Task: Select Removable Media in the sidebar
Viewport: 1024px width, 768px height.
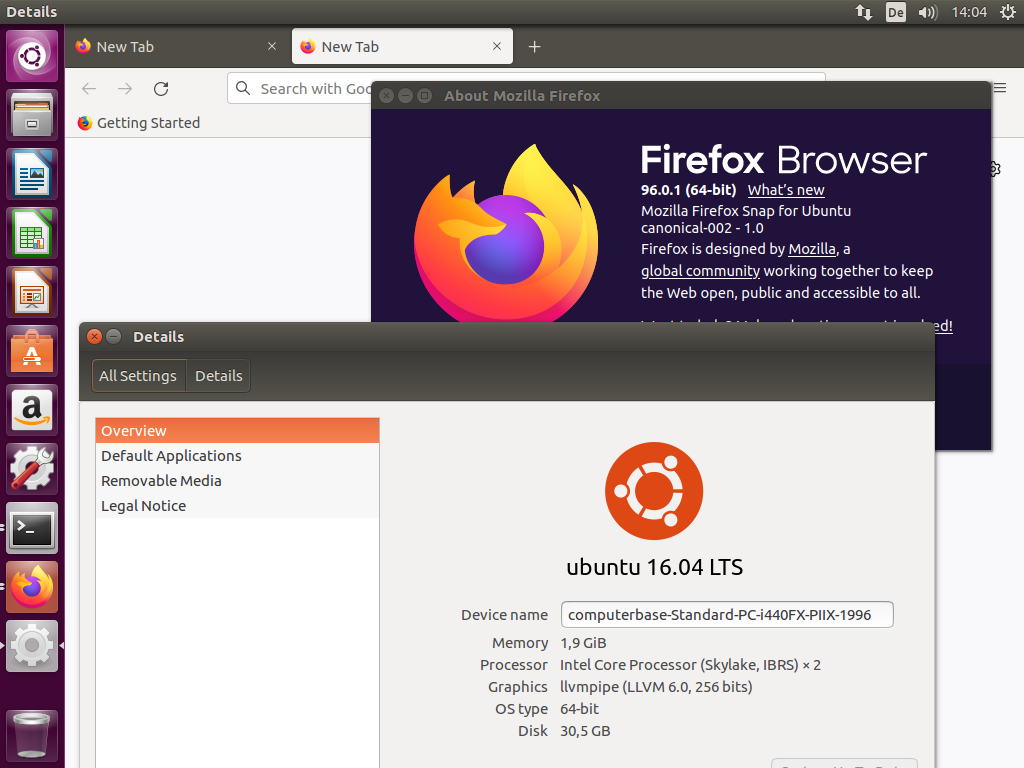Action: (237, 481)
